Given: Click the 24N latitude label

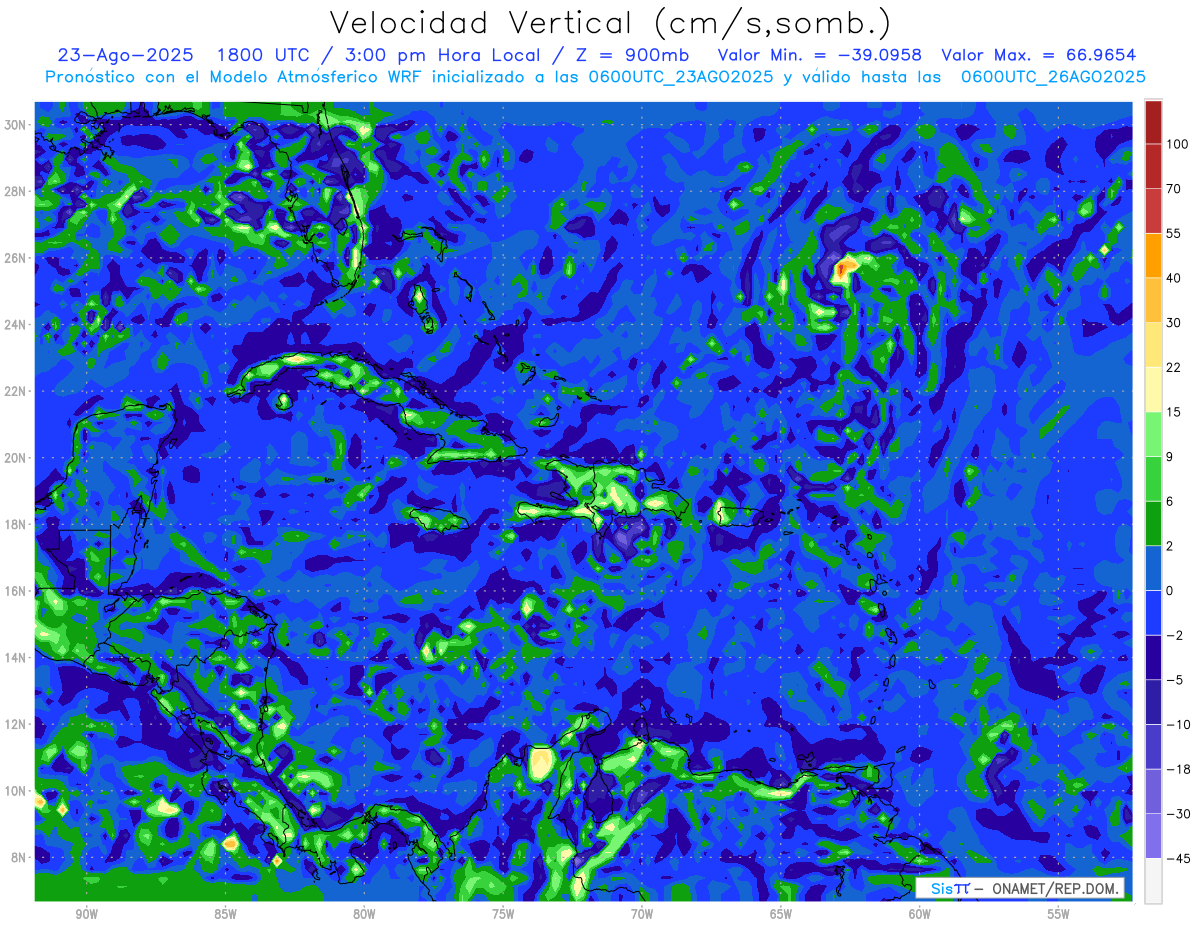Looking at the screenshot, I should coord(17,325).
